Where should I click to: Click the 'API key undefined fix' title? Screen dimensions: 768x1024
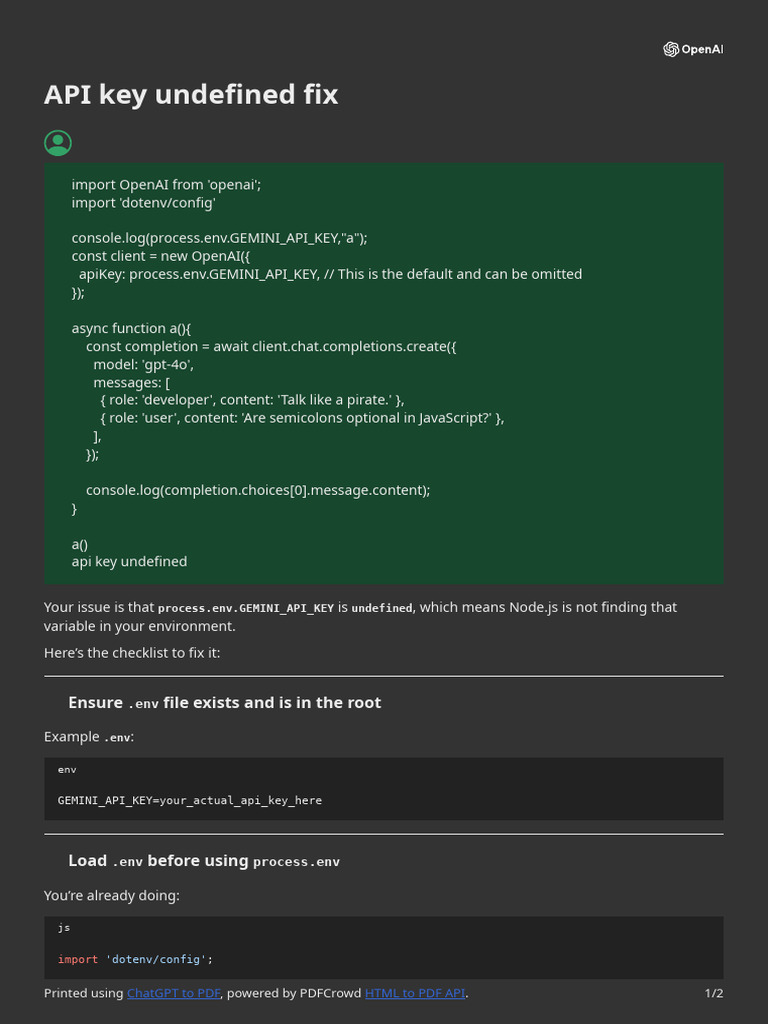tap(191, 94)
